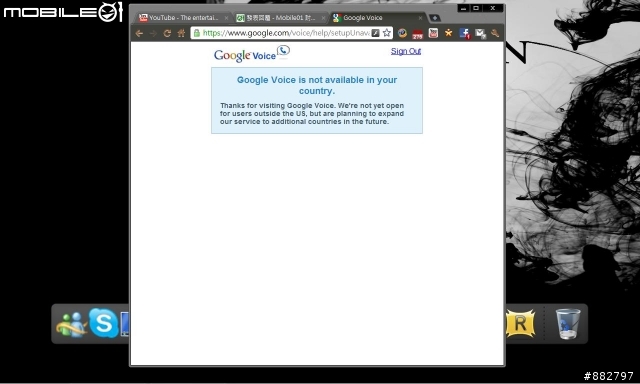This screenshot has width=640, height=384.
Task: Bookmark this page with the star icon
Action: pyautogui.click(x=387, y=33)
